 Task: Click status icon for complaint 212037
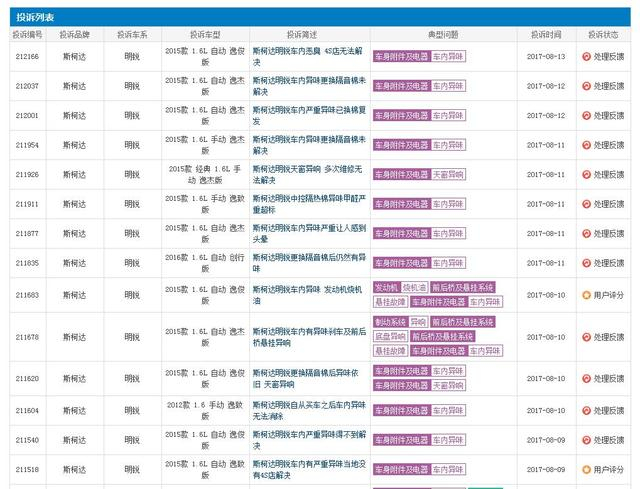tap(587, 86)
